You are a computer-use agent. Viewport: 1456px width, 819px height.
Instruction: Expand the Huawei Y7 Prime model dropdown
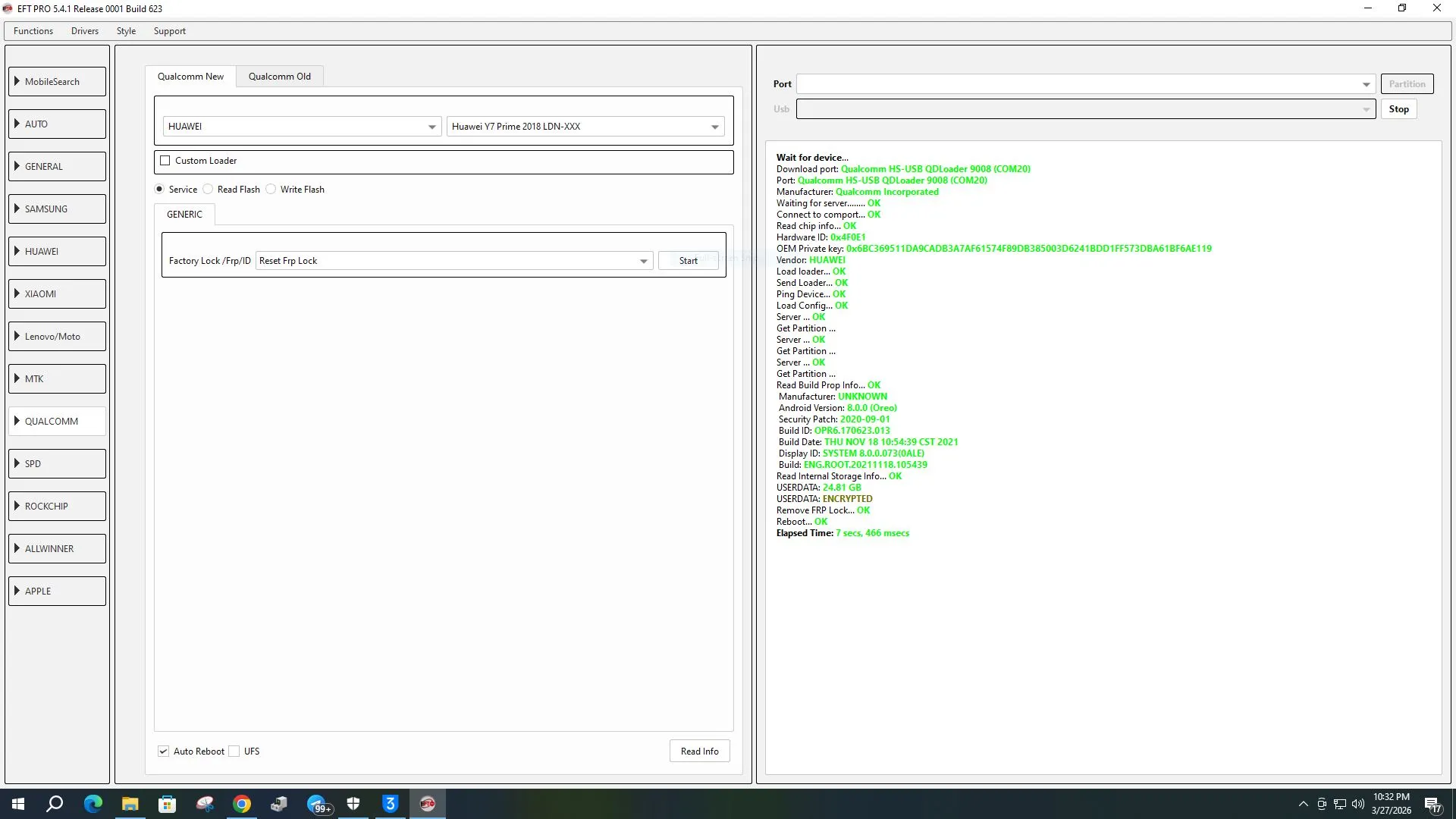coord(585,127)
